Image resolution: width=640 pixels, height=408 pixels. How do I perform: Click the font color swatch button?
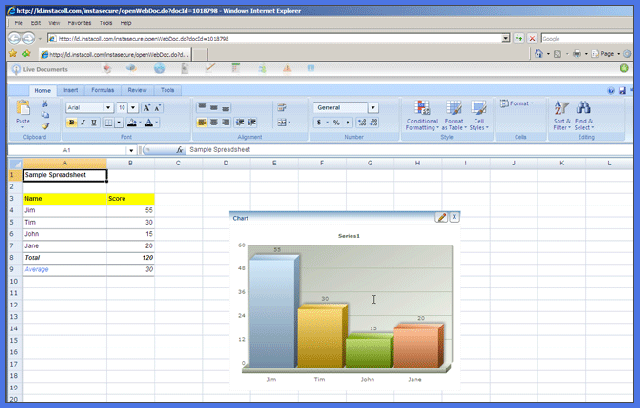(149, 123)
